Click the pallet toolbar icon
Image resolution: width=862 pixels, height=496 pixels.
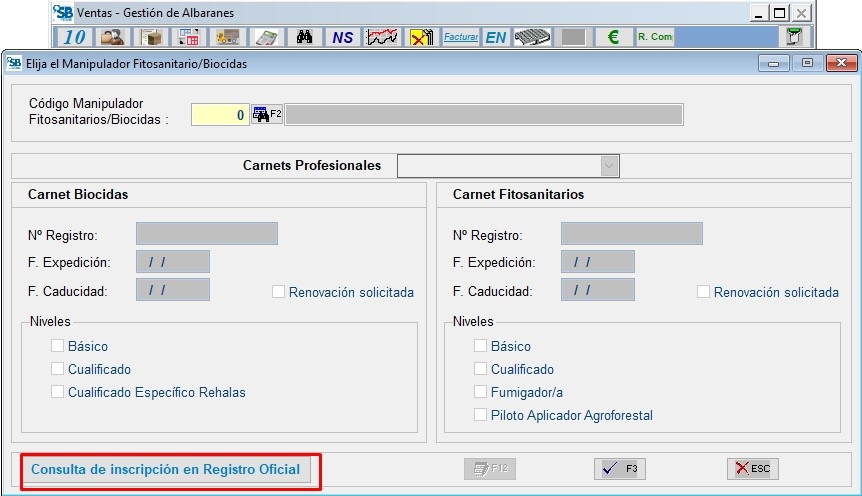[532, 37]
